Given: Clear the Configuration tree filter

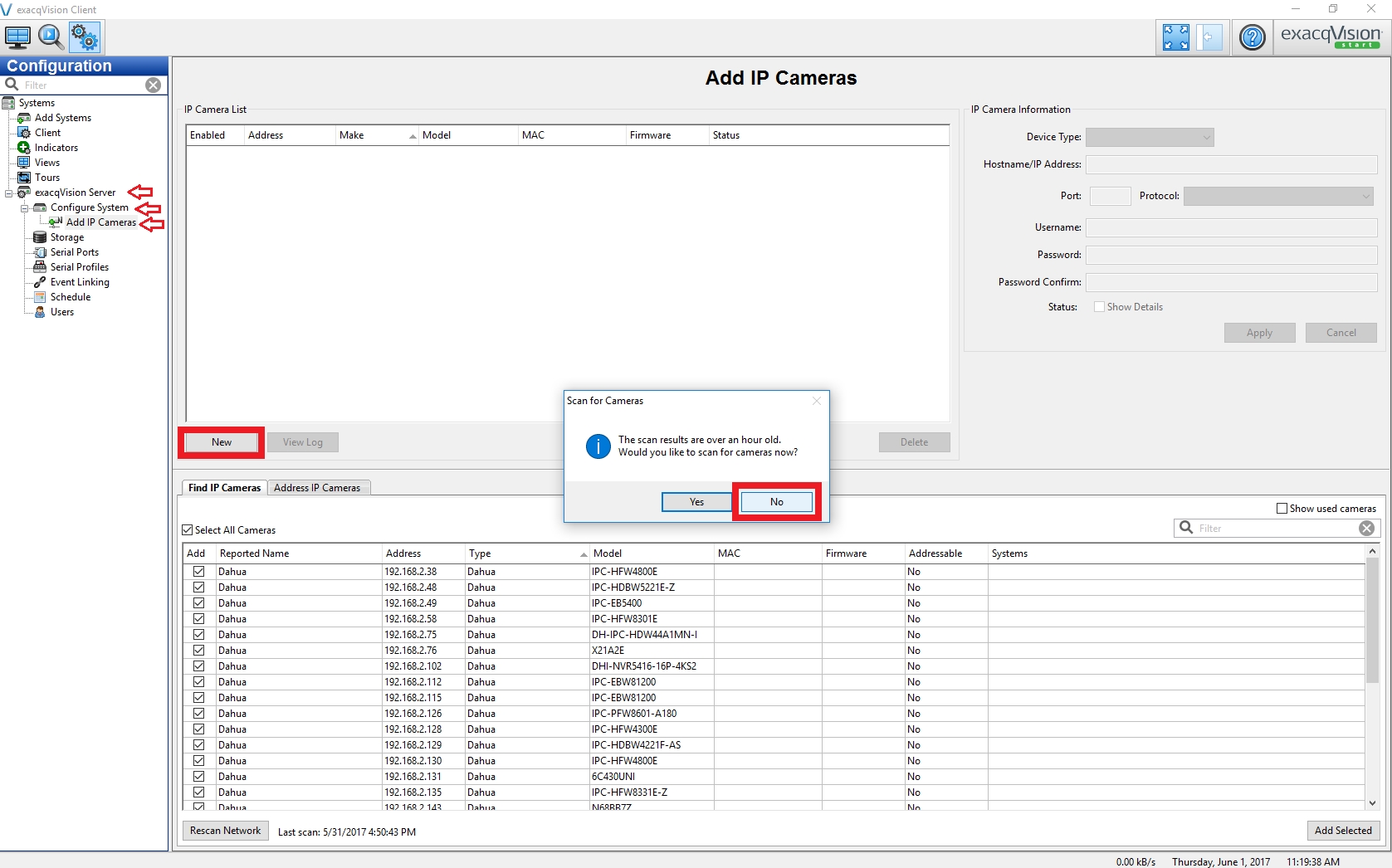Looking at the screenshot, I should [x=154, y=85].
